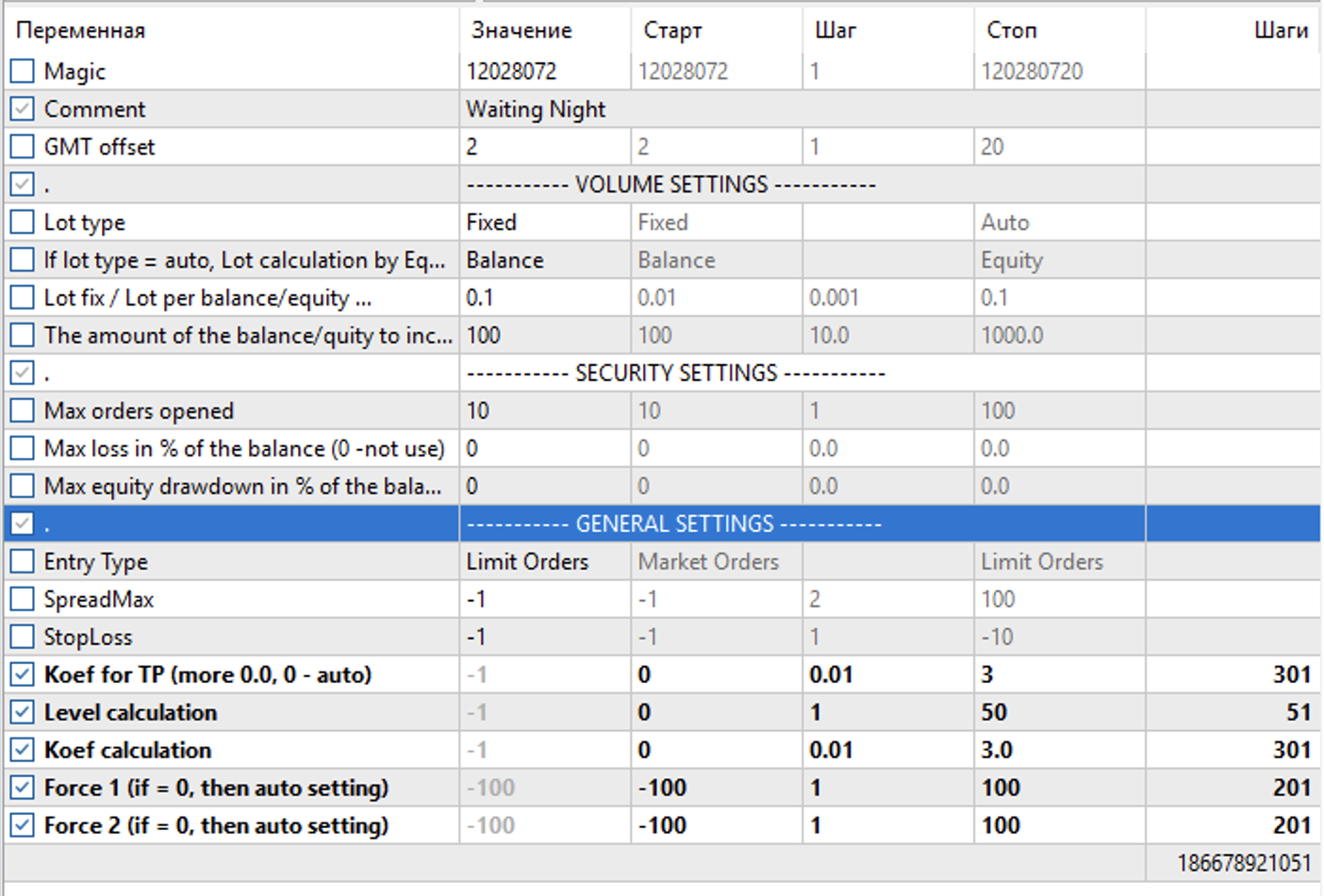Image resolution: width=1324 pixels, height=896 pixels.
Task: Toggle checkbox for Max loss in % row
Action: click(23, 448)
